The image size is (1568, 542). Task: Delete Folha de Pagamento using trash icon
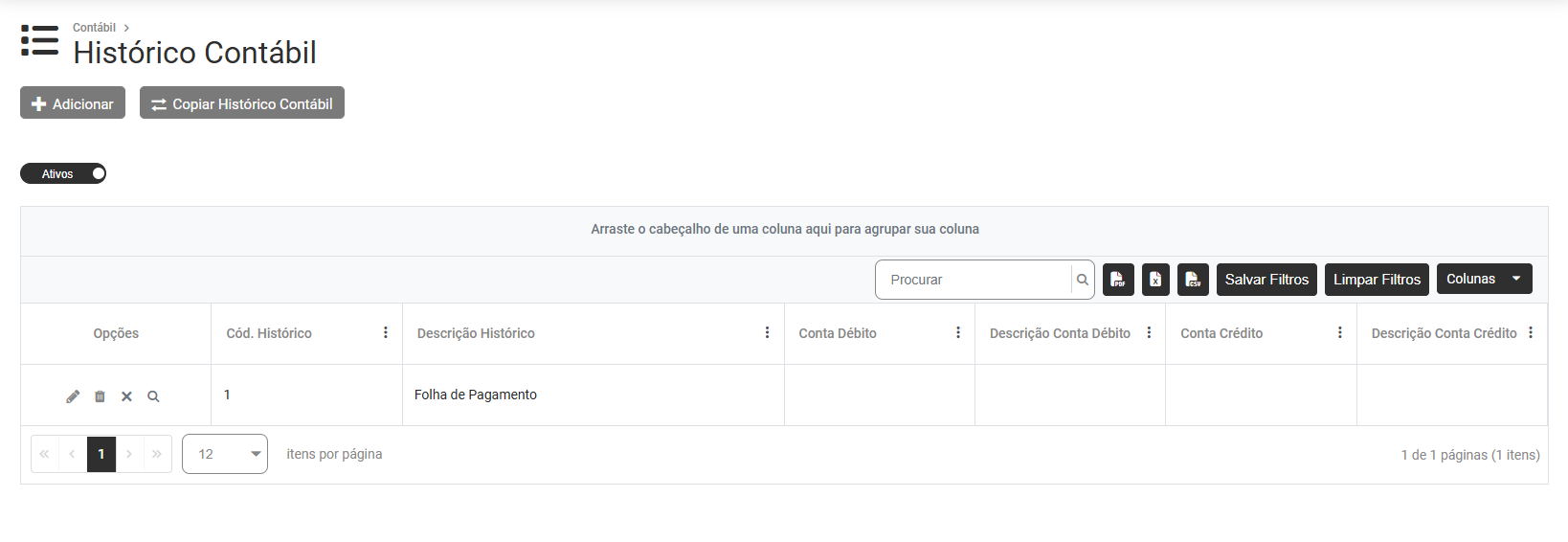100,396
